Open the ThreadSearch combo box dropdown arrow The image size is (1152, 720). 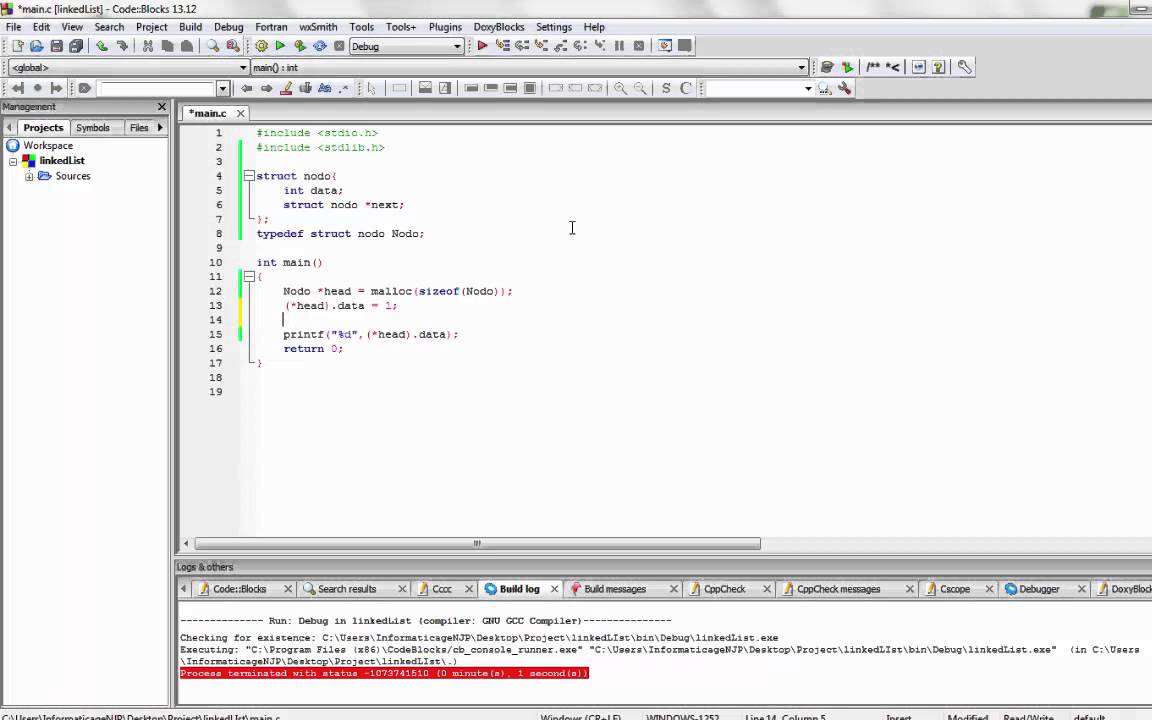[808, 88]
